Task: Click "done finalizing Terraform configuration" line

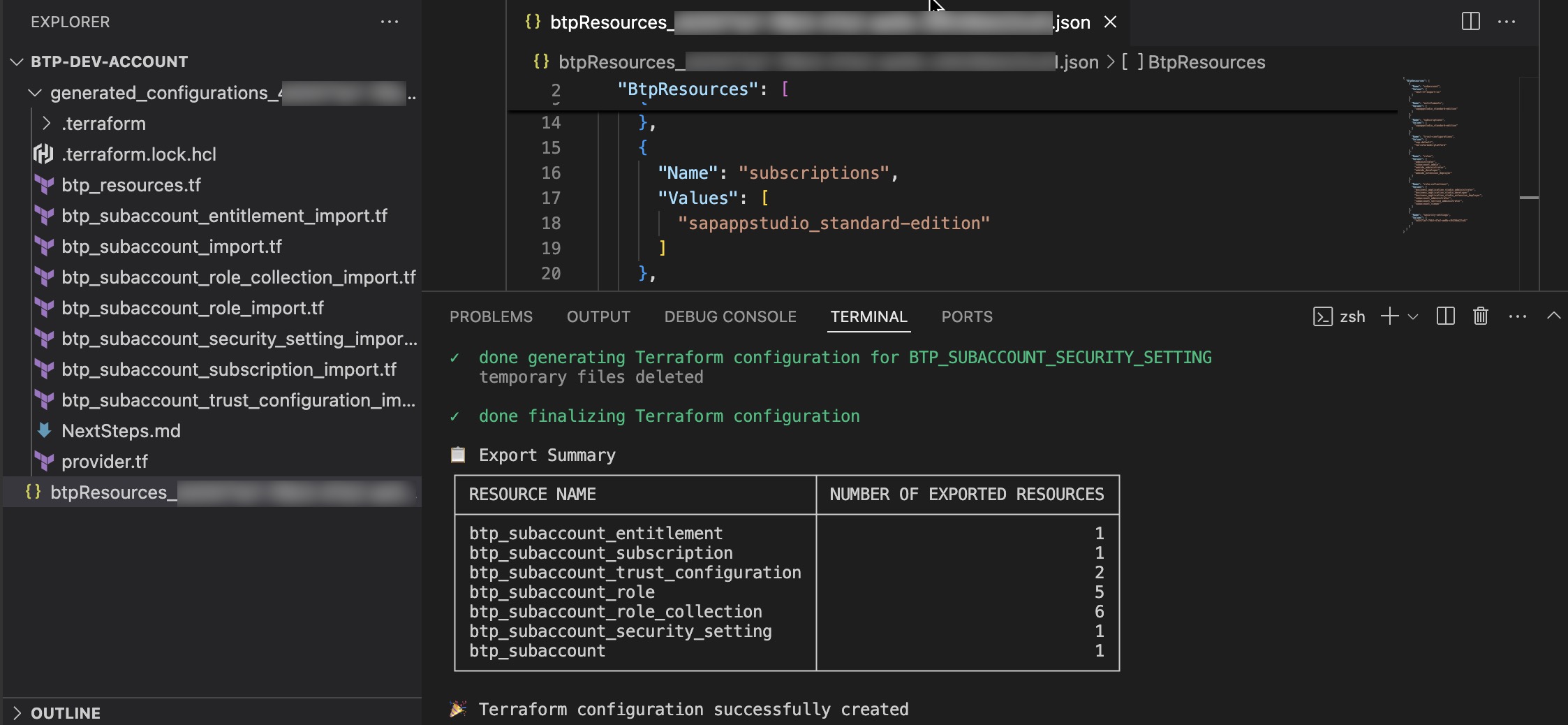Action: pyautogui.click(x=669, y=416)
